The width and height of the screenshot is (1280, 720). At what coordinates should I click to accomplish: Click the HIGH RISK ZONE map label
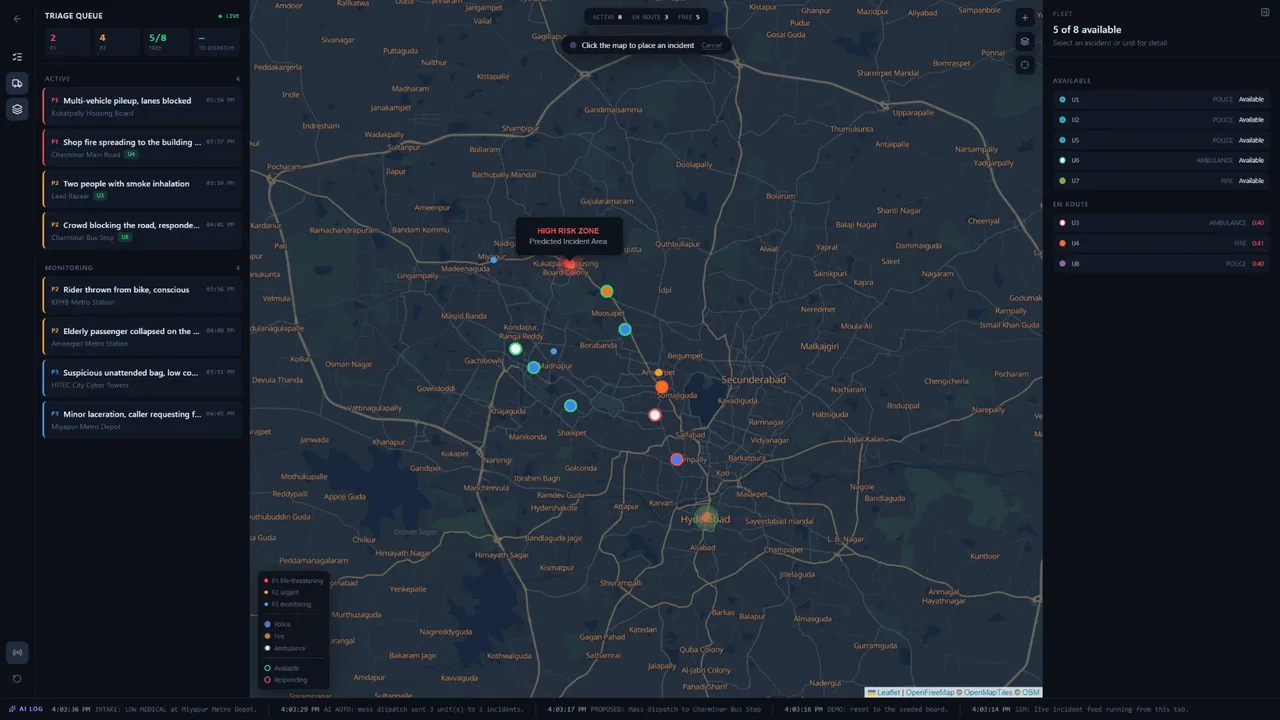click(568, 231)
